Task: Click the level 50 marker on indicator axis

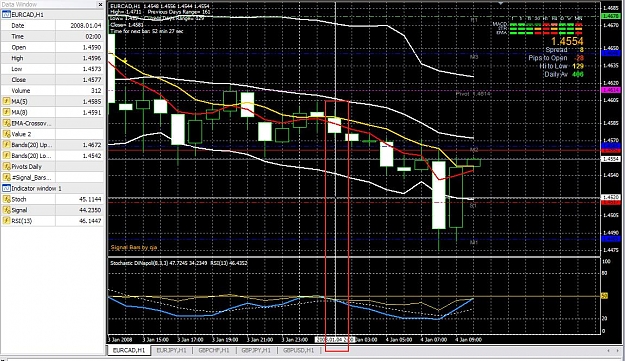Action: pos(604,296)
